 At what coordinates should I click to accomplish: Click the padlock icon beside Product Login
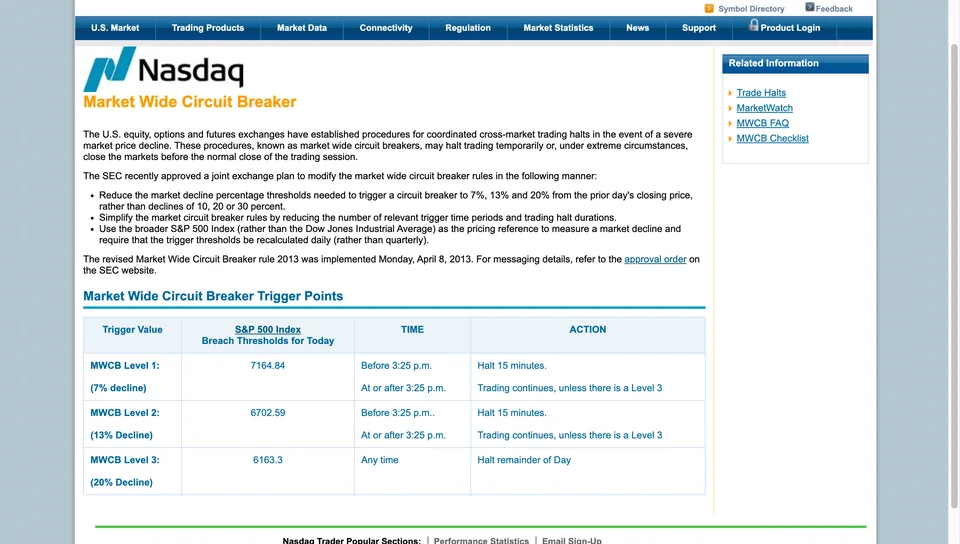click(x=754, y=25)
